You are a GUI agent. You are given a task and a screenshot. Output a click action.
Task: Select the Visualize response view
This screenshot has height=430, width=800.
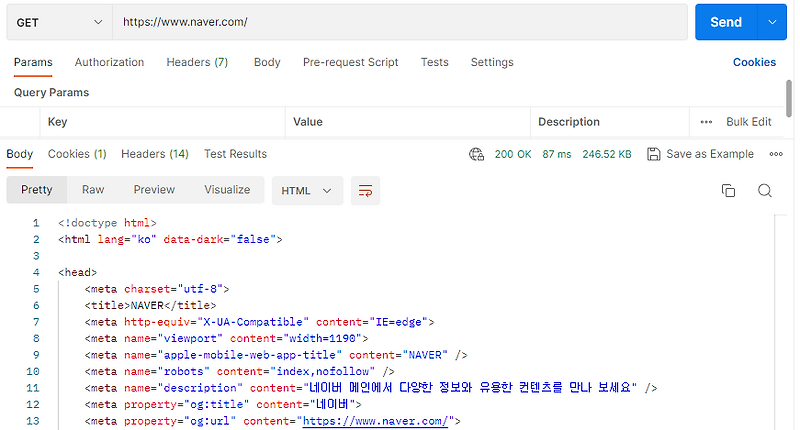point(227,190)
